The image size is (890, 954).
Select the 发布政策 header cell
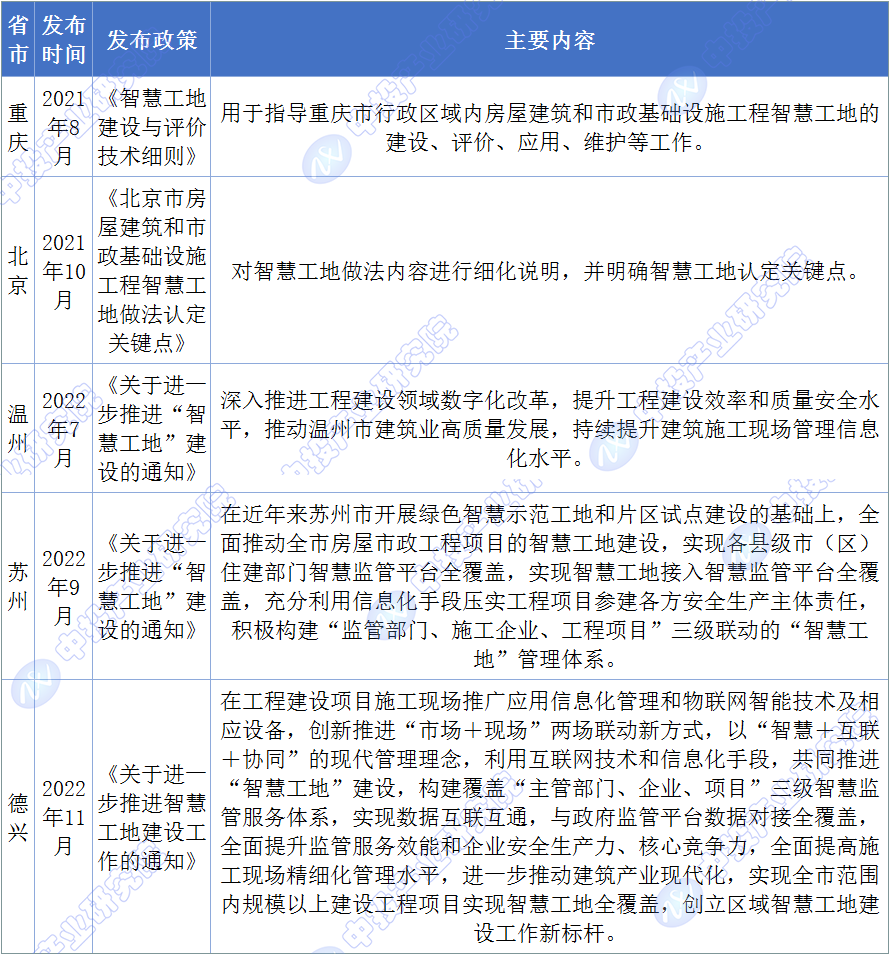(x=152, y=40)
